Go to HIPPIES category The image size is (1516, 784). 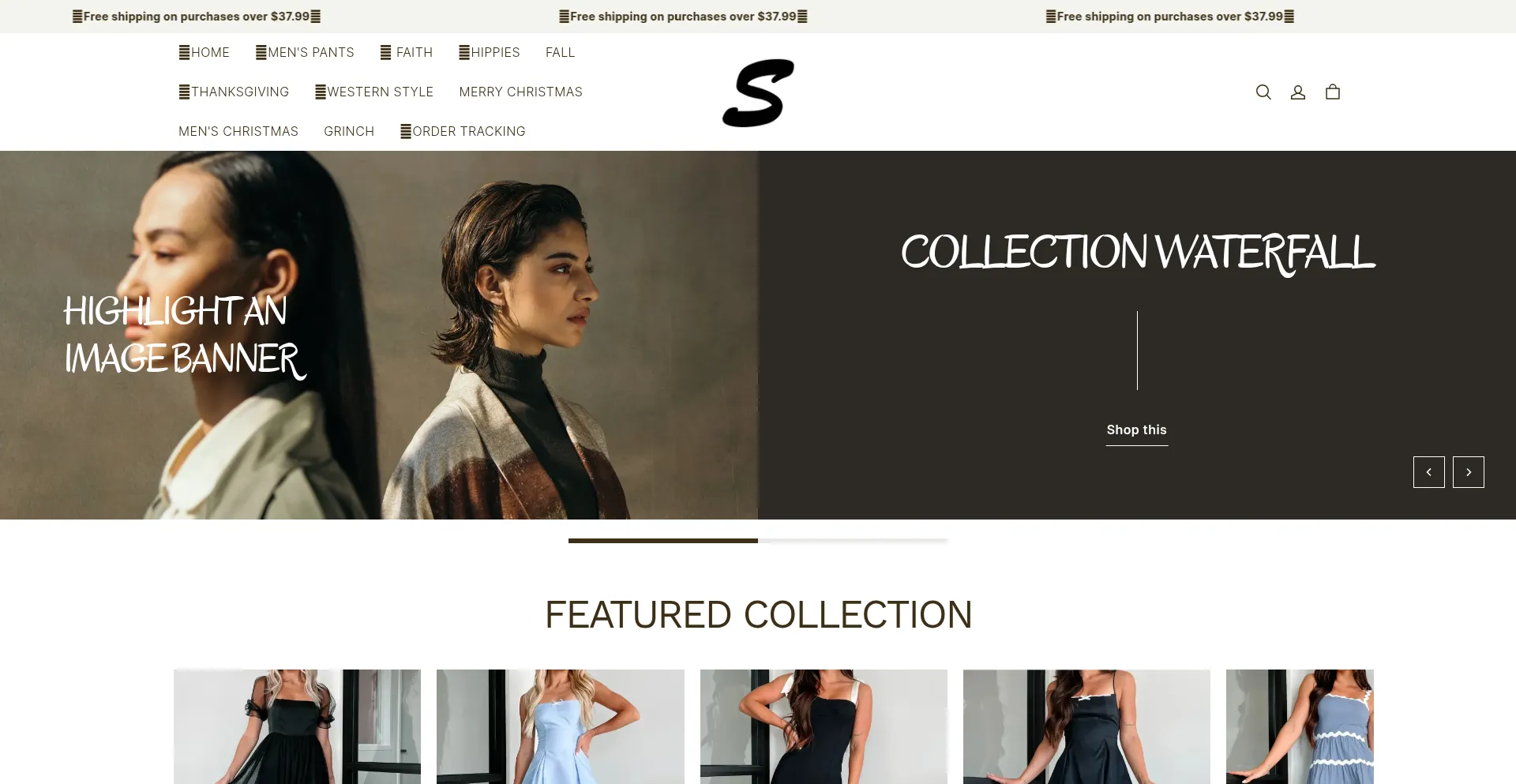pos(490,52)
